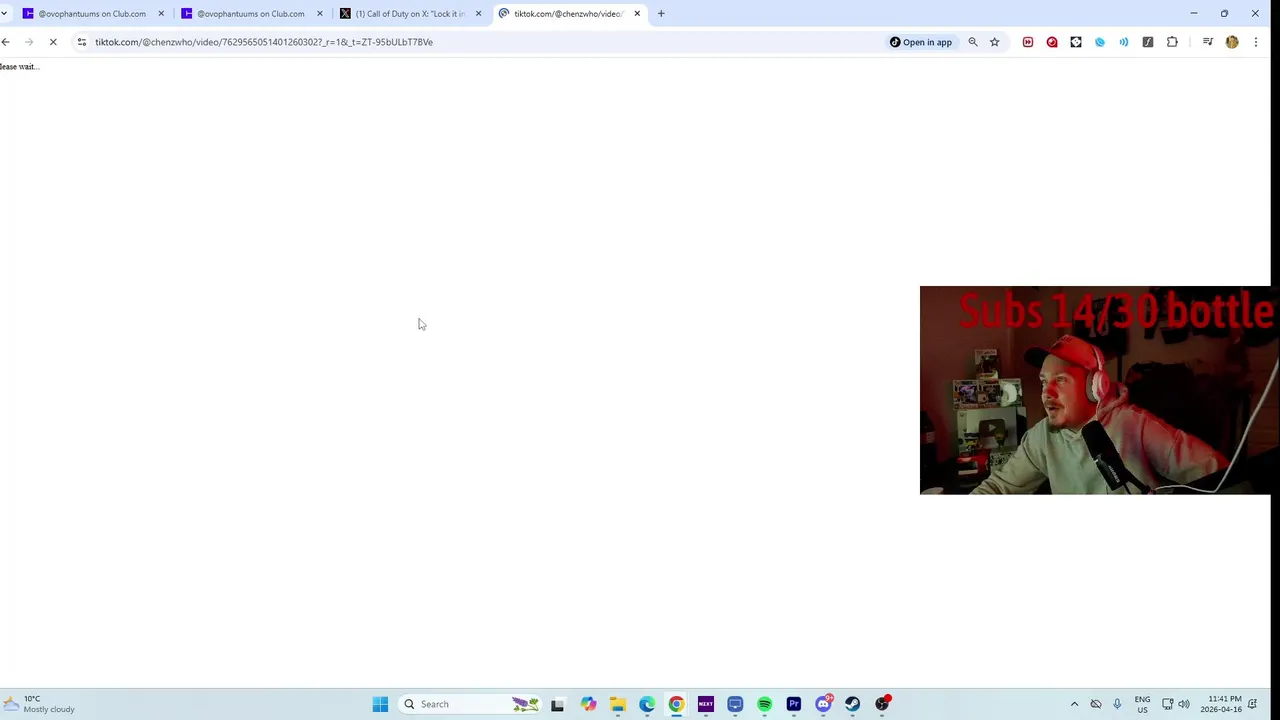
Task: Stop loading the page
Action: pyautogui.click(x=53, y=42)
